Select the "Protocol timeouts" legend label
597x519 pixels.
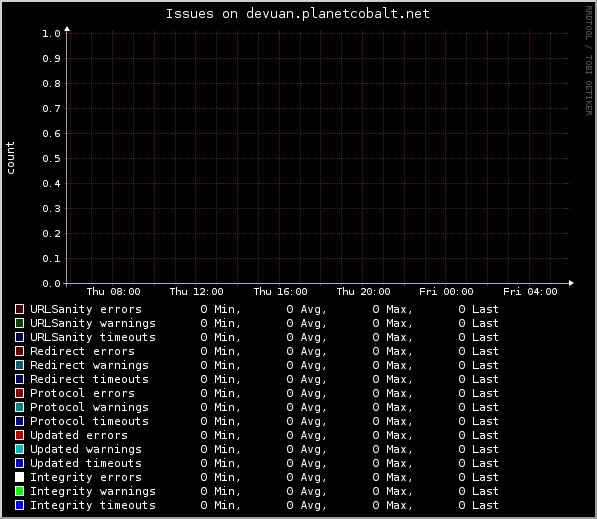coord(89,421)
